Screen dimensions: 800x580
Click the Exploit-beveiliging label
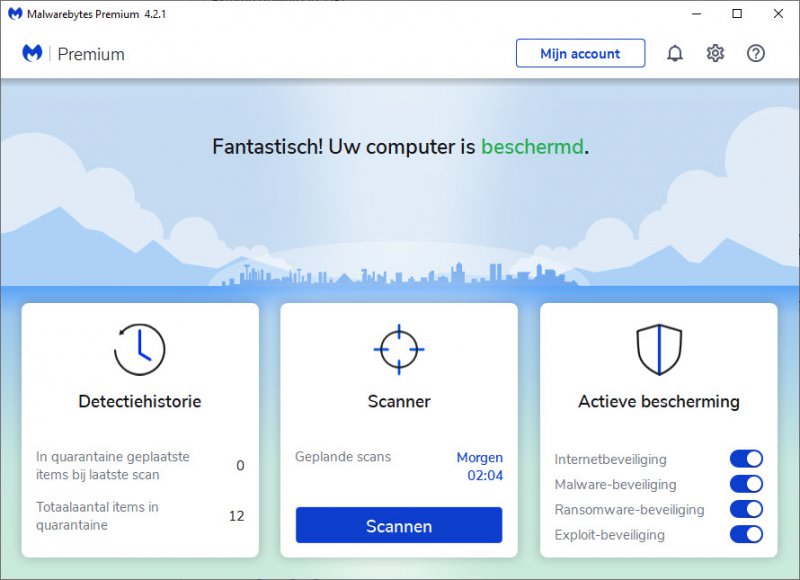[609, 535]
